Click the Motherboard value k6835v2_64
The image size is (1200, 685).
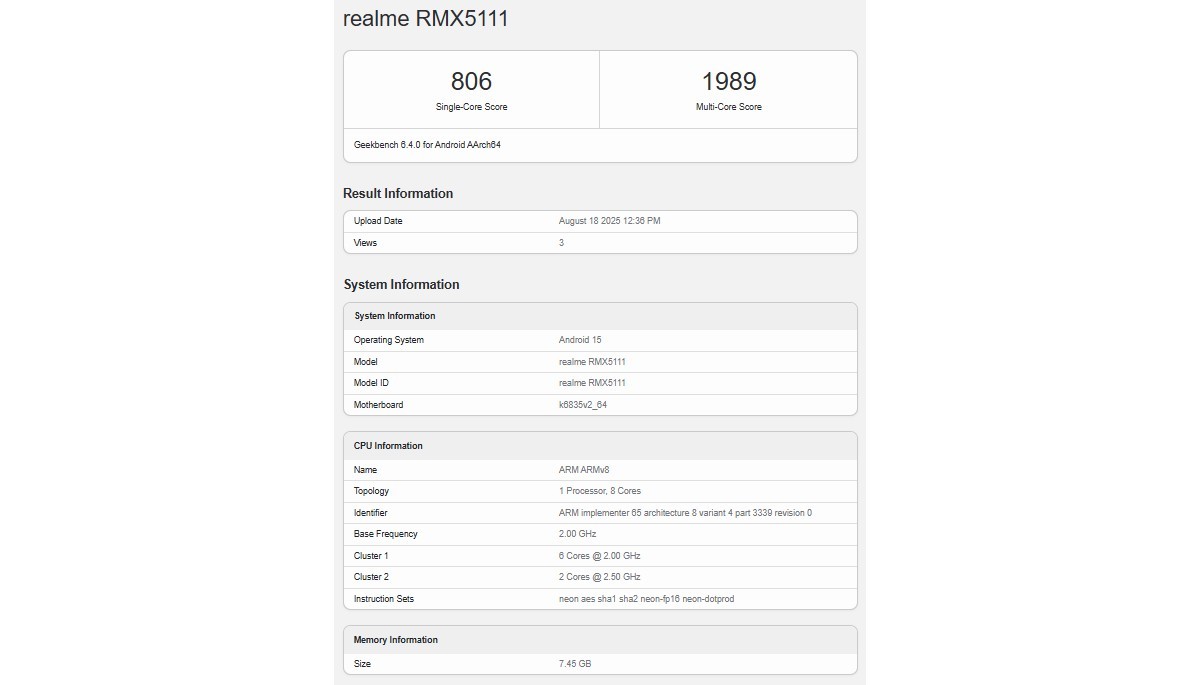point(581,404)
